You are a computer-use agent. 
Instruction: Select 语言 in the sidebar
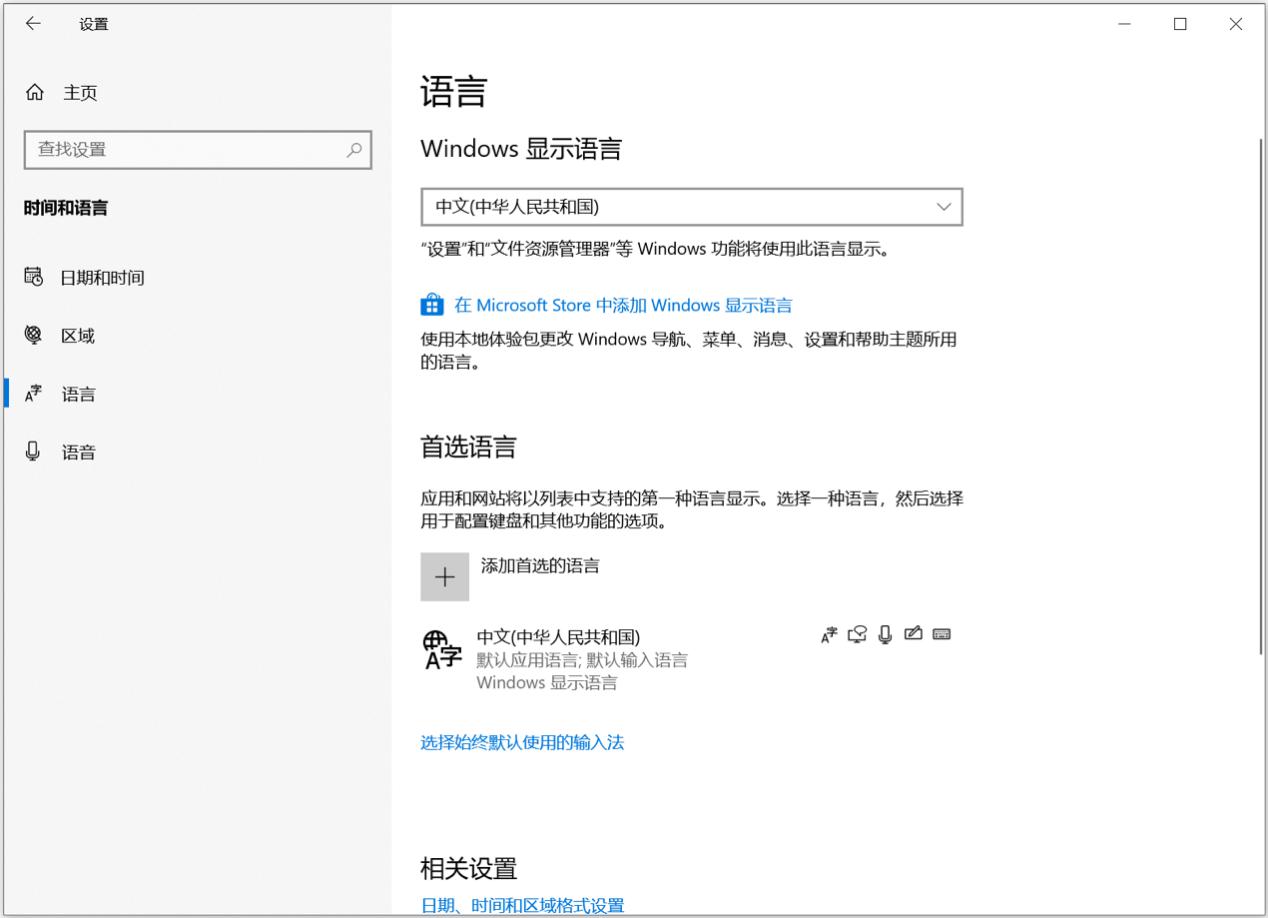pos(79,394)
